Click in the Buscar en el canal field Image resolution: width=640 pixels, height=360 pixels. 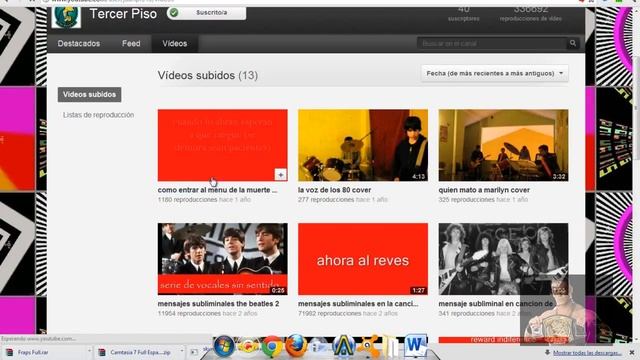point(492,43)
